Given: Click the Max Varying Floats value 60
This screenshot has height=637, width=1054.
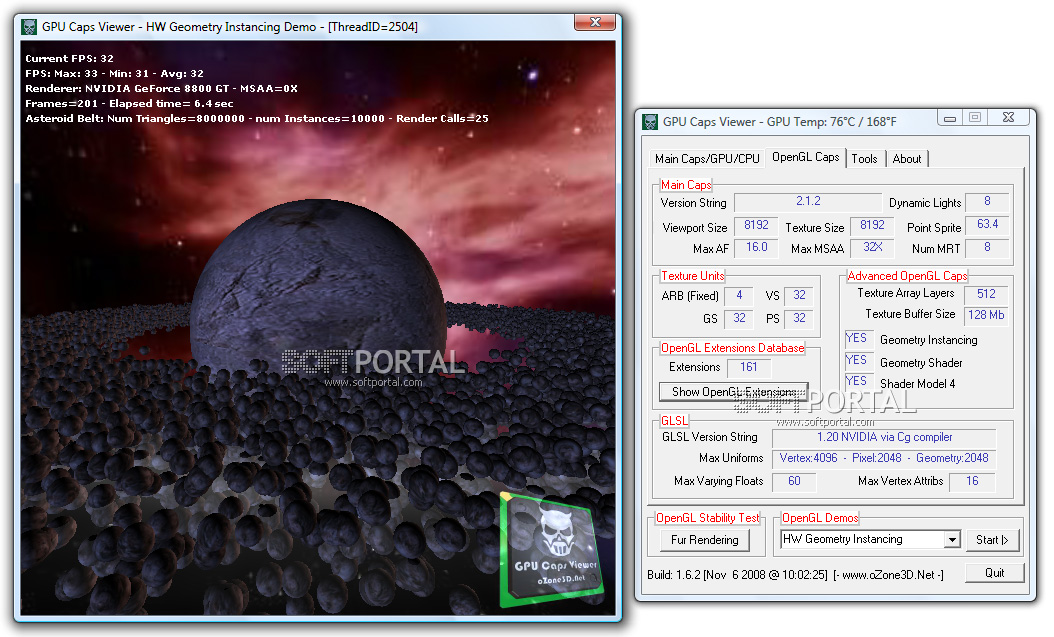Looking at the screenshot, I should [794, 481].
